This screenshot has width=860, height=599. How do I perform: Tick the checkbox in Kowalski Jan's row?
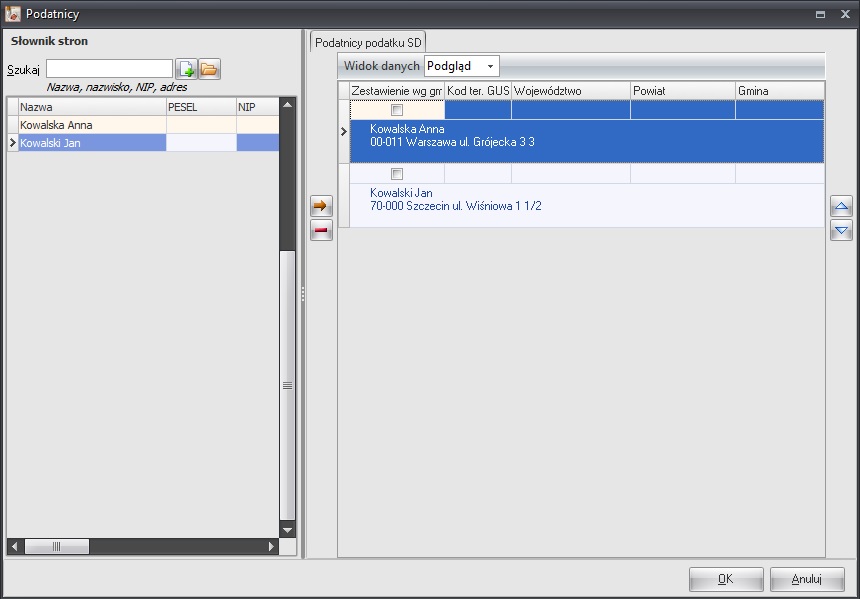pos(397,174)
